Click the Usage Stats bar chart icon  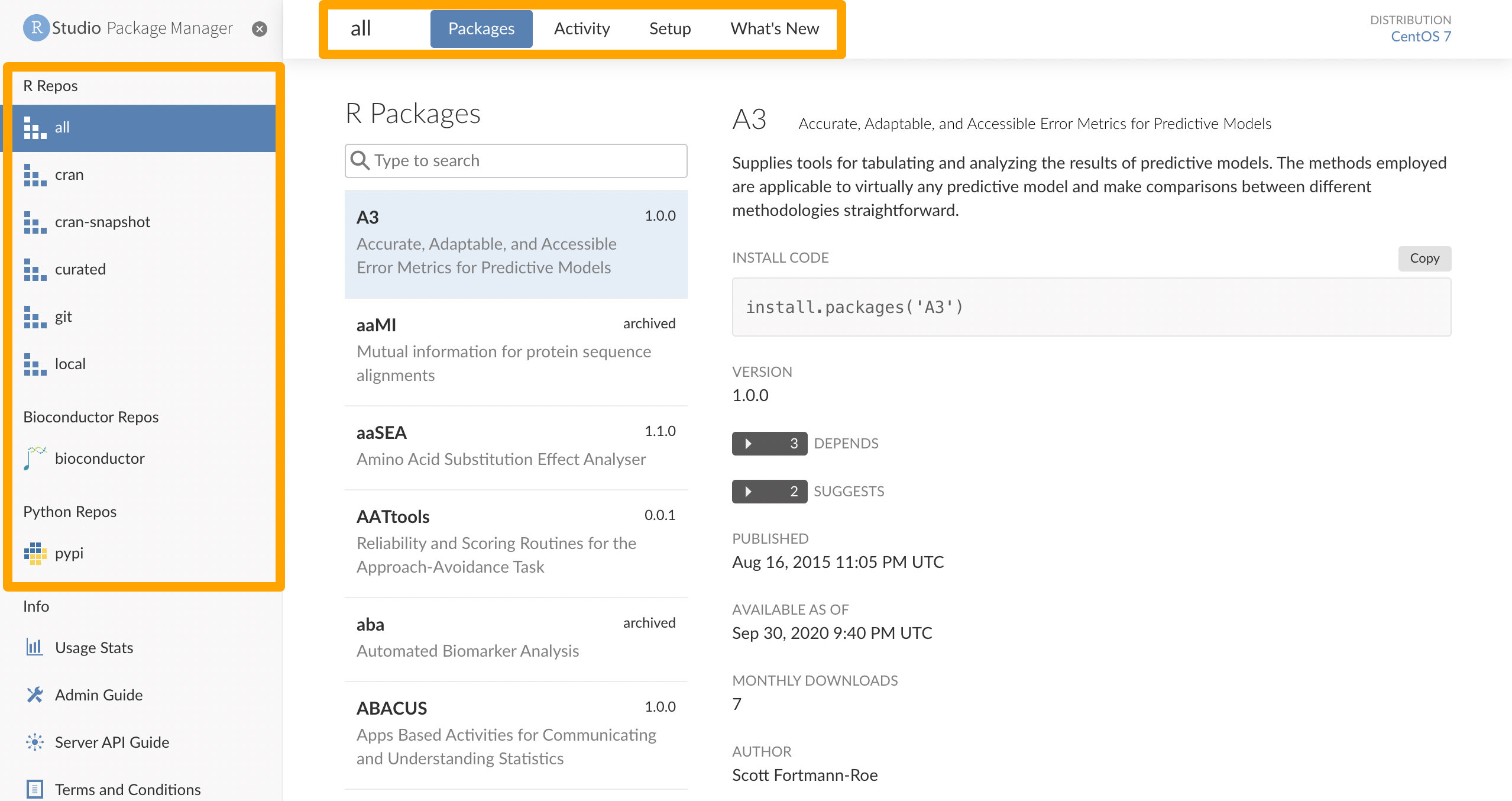click(x=35, y=647)
